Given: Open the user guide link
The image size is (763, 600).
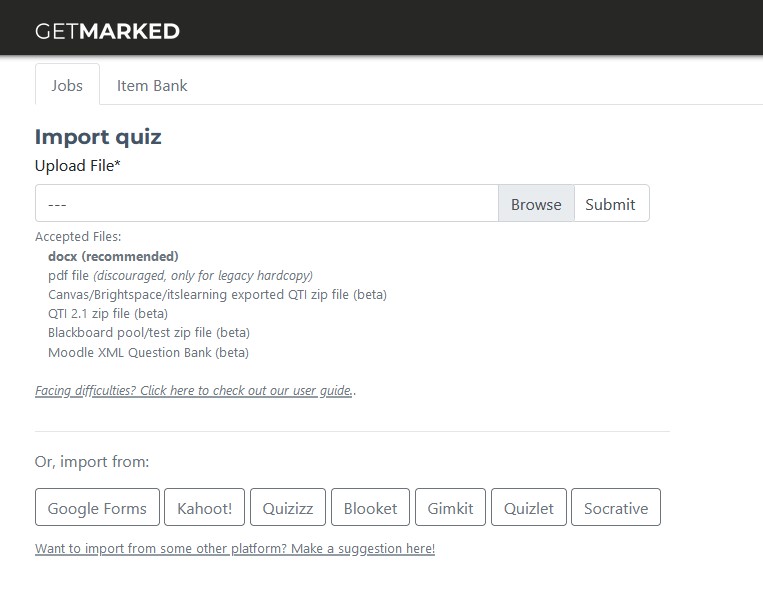Looking at the screenshot, I should tap(194, 391).
